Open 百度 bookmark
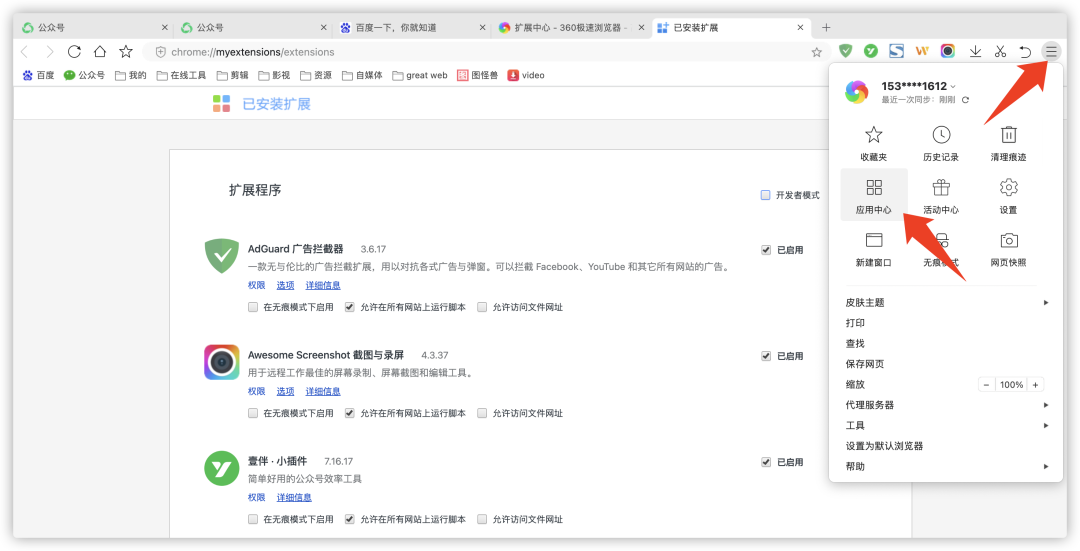 click(38, 75)
